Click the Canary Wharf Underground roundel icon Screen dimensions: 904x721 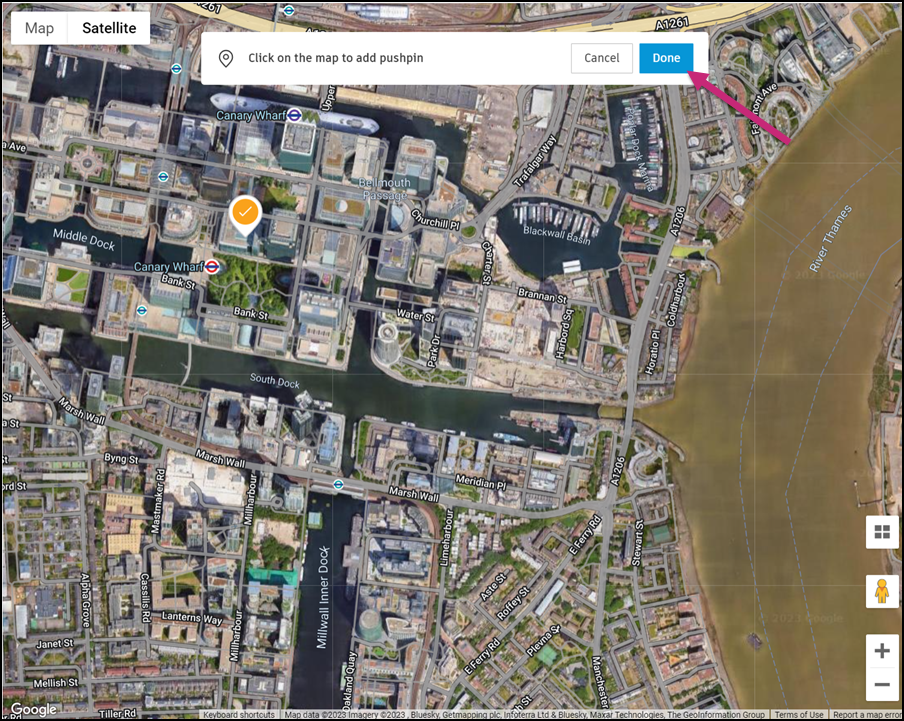point(212,266)
